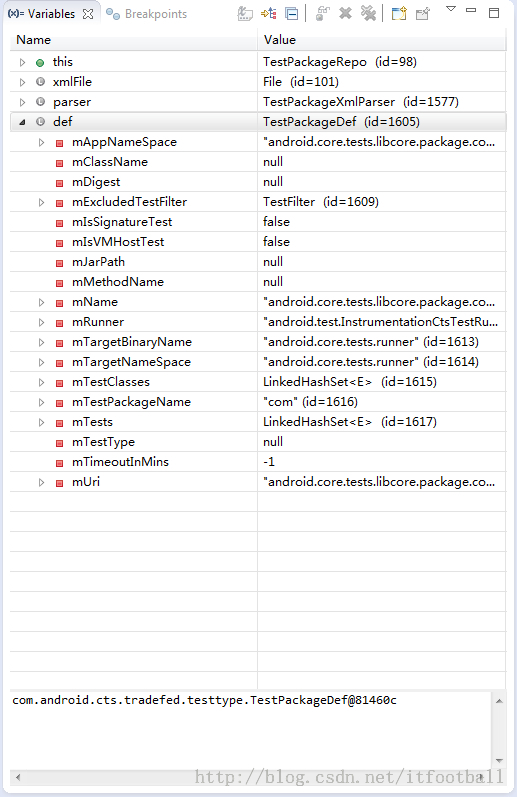Click detail pane scroll down arrow
Screen dimensions: 517x797
click(x=499, y=761)
